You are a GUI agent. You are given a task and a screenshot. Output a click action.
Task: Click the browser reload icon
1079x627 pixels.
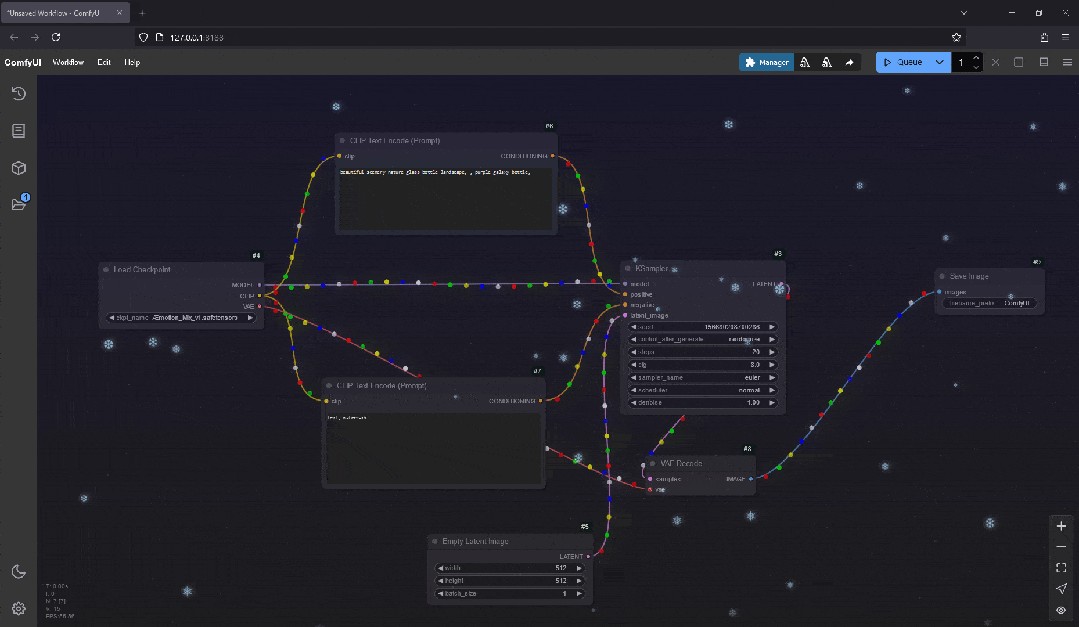coord(56,37)
